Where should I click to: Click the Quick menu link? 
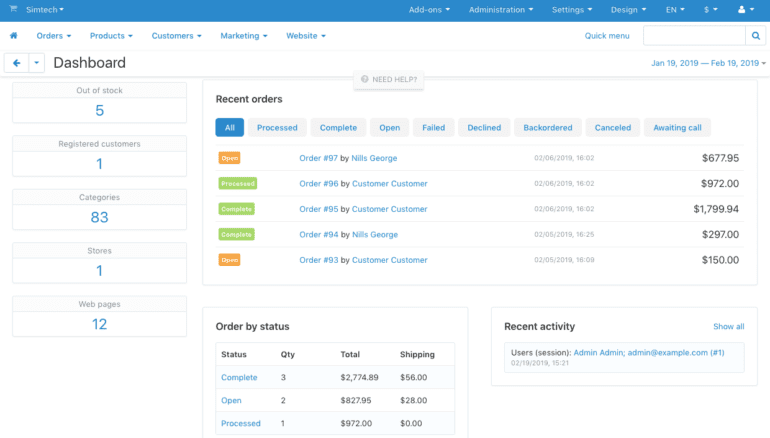tap(607, 36)
